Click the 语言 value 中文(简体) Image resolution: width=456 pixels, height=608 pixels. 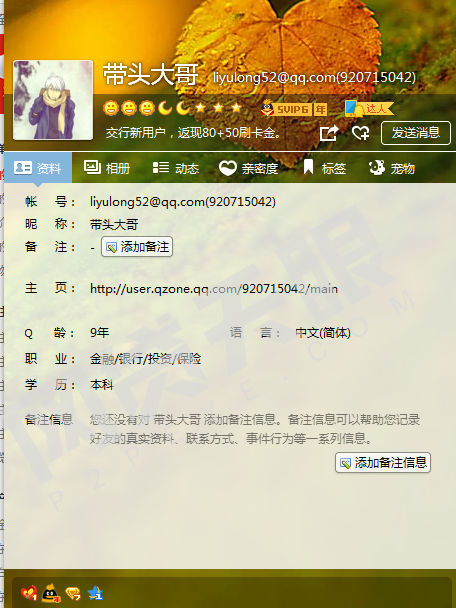click(323, 333)
